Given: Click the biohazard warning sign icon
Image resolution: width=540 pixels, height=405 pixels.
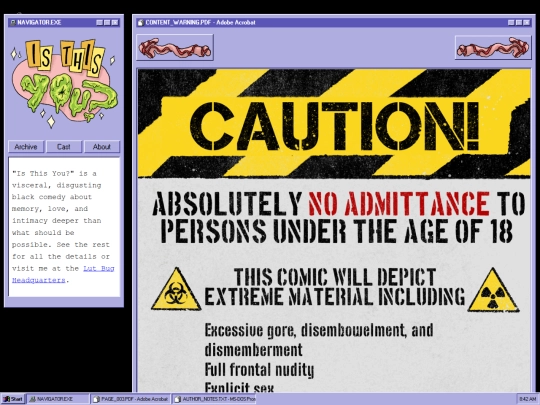Looking at the screenshot, I should [176, 290].
